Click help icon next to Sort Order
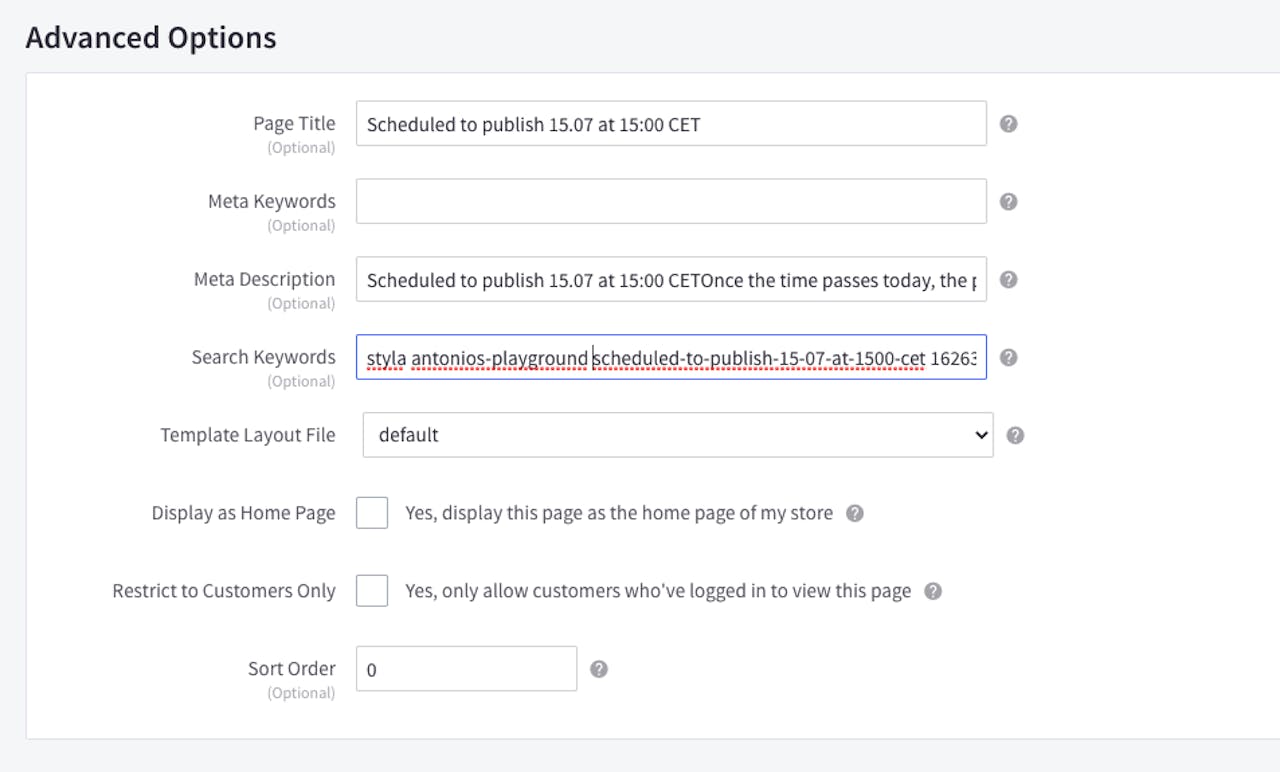The height and width of the screenshot is (772, 1280). point(599,669)
